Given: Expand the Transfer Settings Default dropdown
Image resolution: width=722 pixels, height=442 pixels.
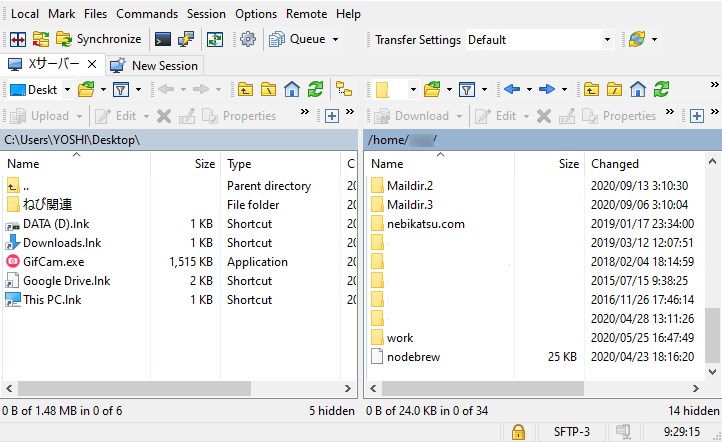Looking at the screenshot, I should (607, 40).
